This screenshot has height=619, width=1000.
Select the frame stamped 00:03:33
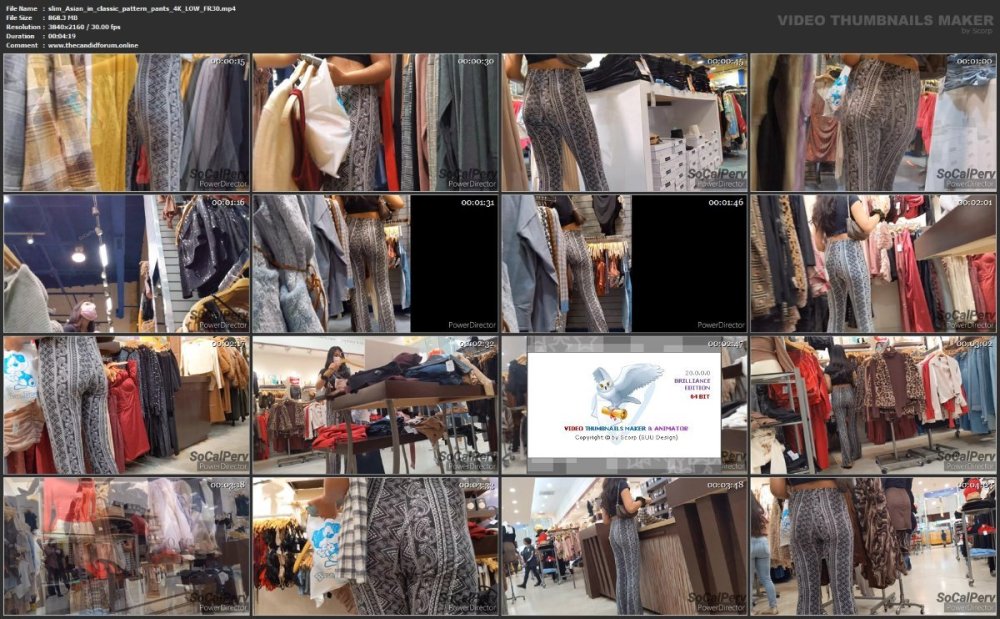pos(375,547)
